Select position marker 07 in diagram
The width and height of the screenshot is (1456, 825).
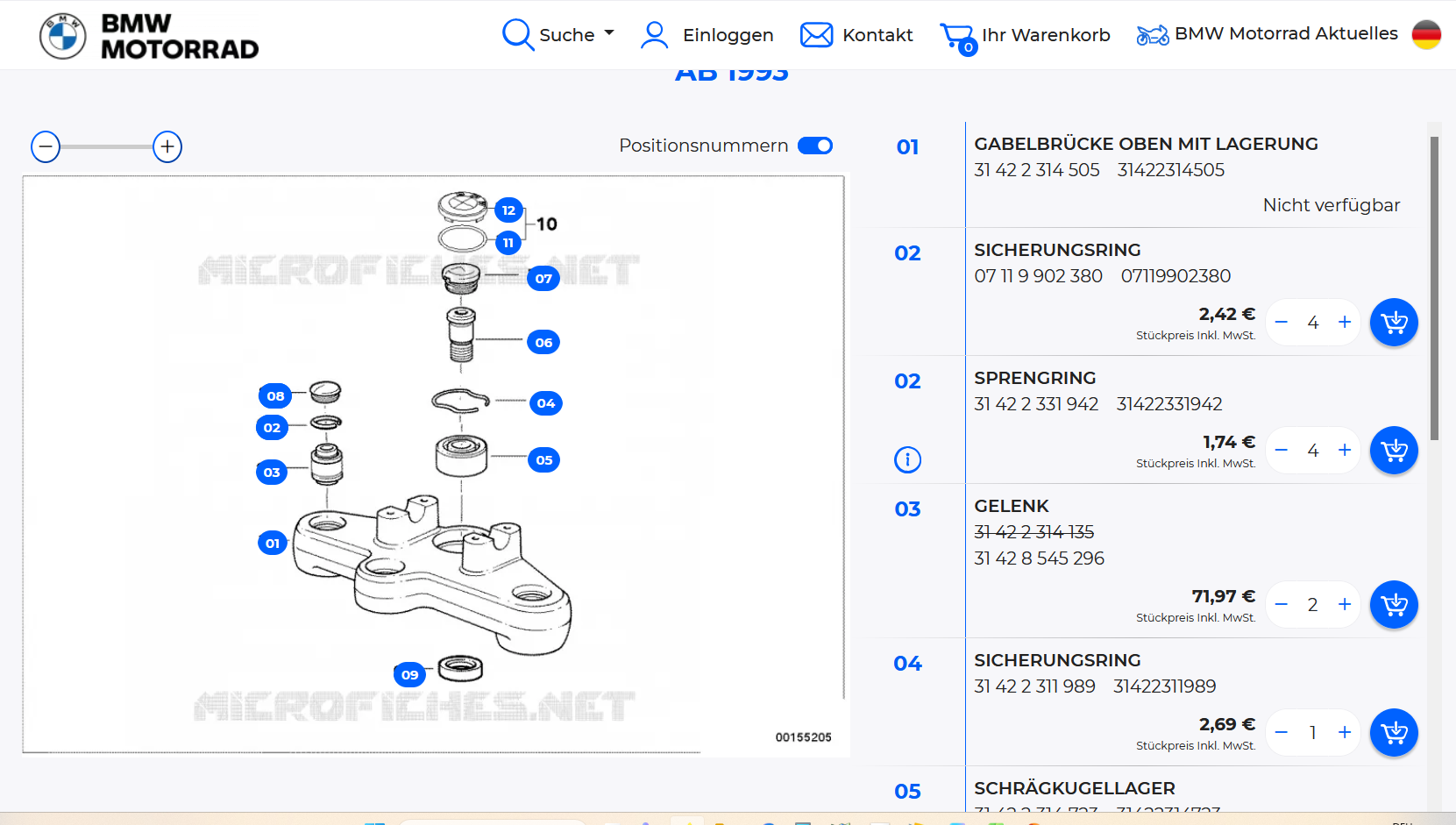click(x=543, y=279)
